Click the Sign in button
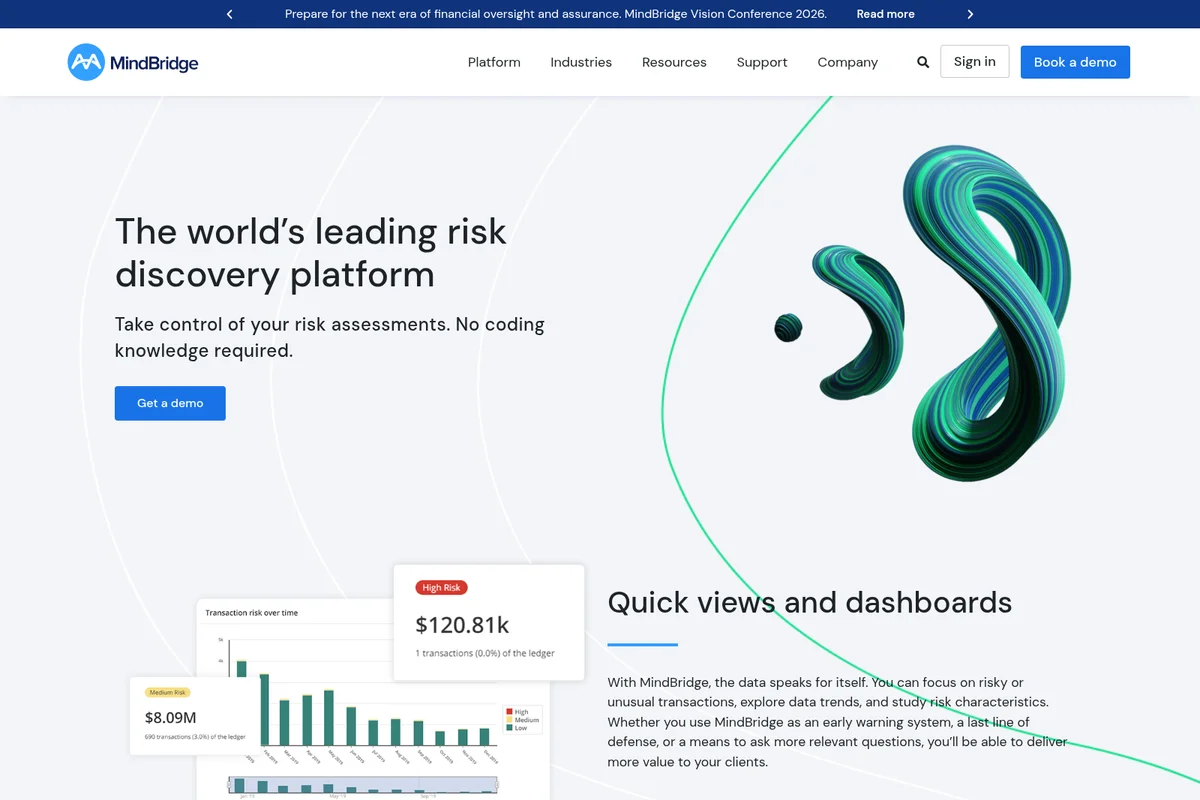Viewport: 1200px width, 800px height. (x=975, y=62)
